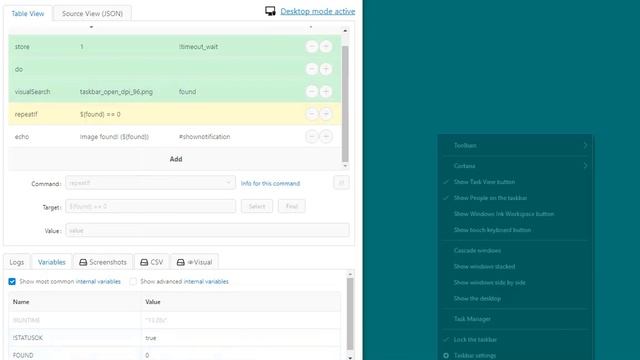Click the minus button on the echo row
The height and width of the screenshot is (360, 640).
pos(312,136)
